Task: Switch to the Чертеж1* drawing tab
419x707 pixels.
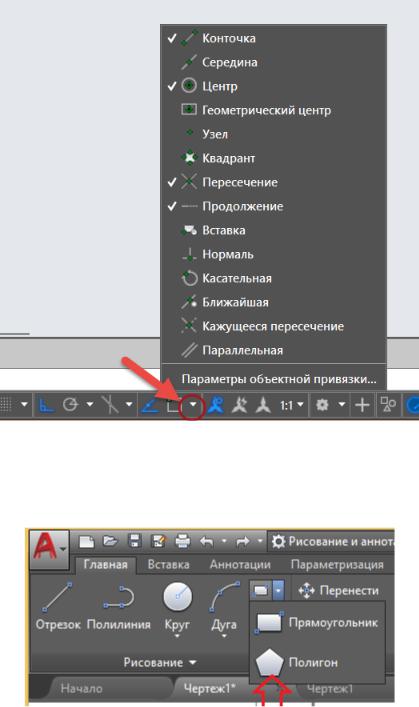Action: [209, 689]
